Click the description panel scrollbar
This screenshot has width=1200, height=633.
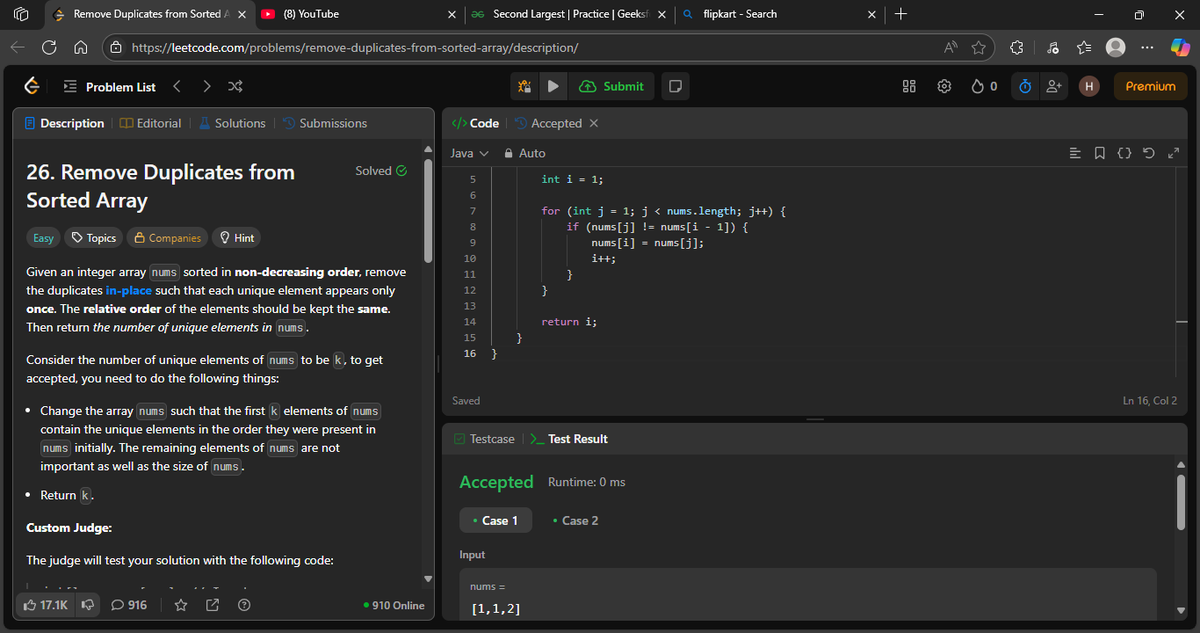point(430,210)
